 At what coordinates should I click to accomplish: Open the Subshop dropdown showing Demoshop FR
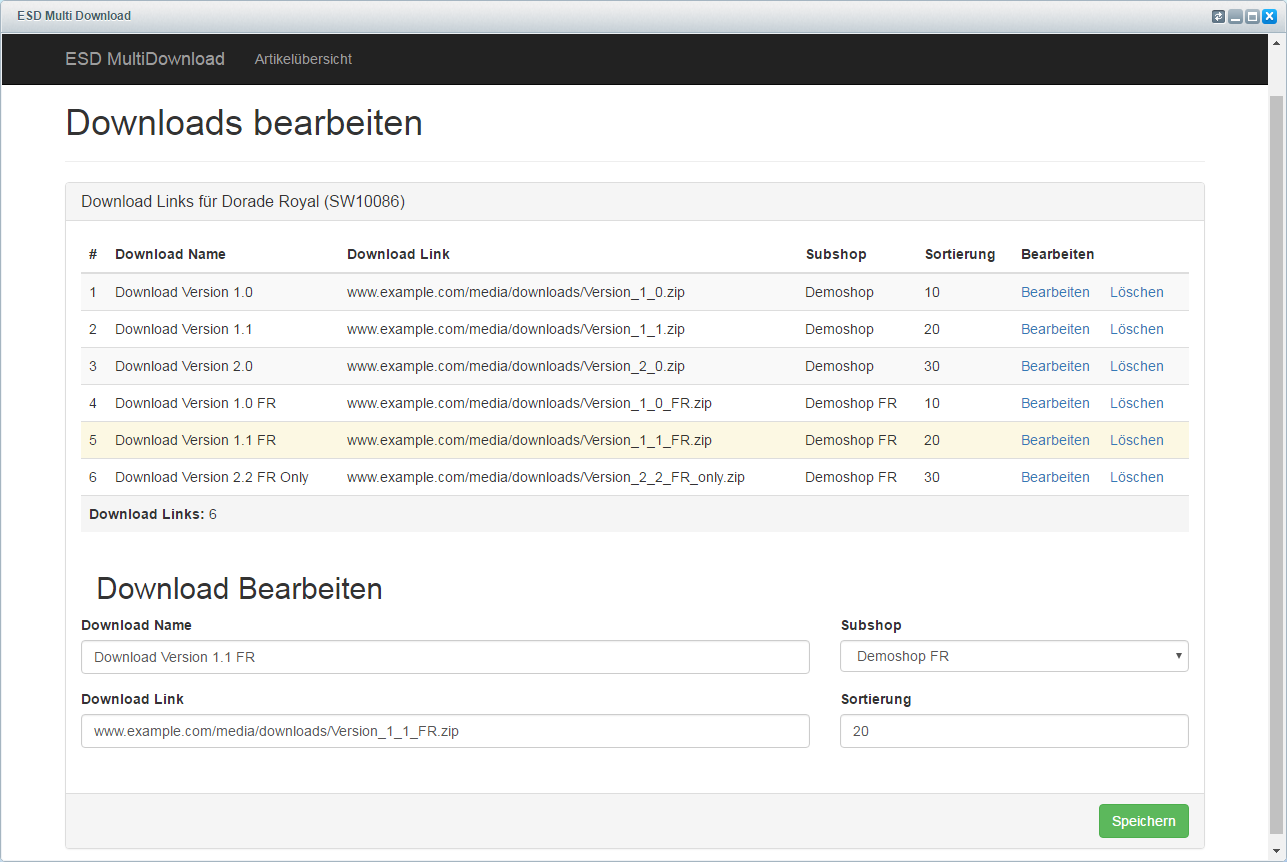[1014, 657]
